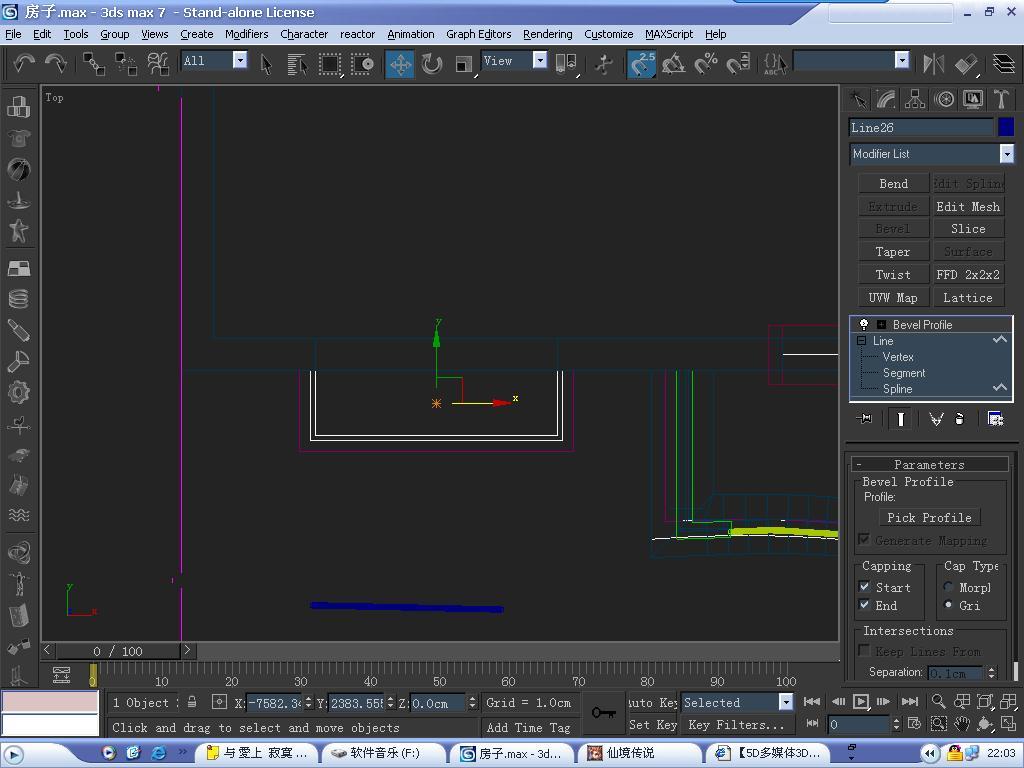The image size is (1024, 768).
Task: Click the Key Filters button
Action: 737,725
